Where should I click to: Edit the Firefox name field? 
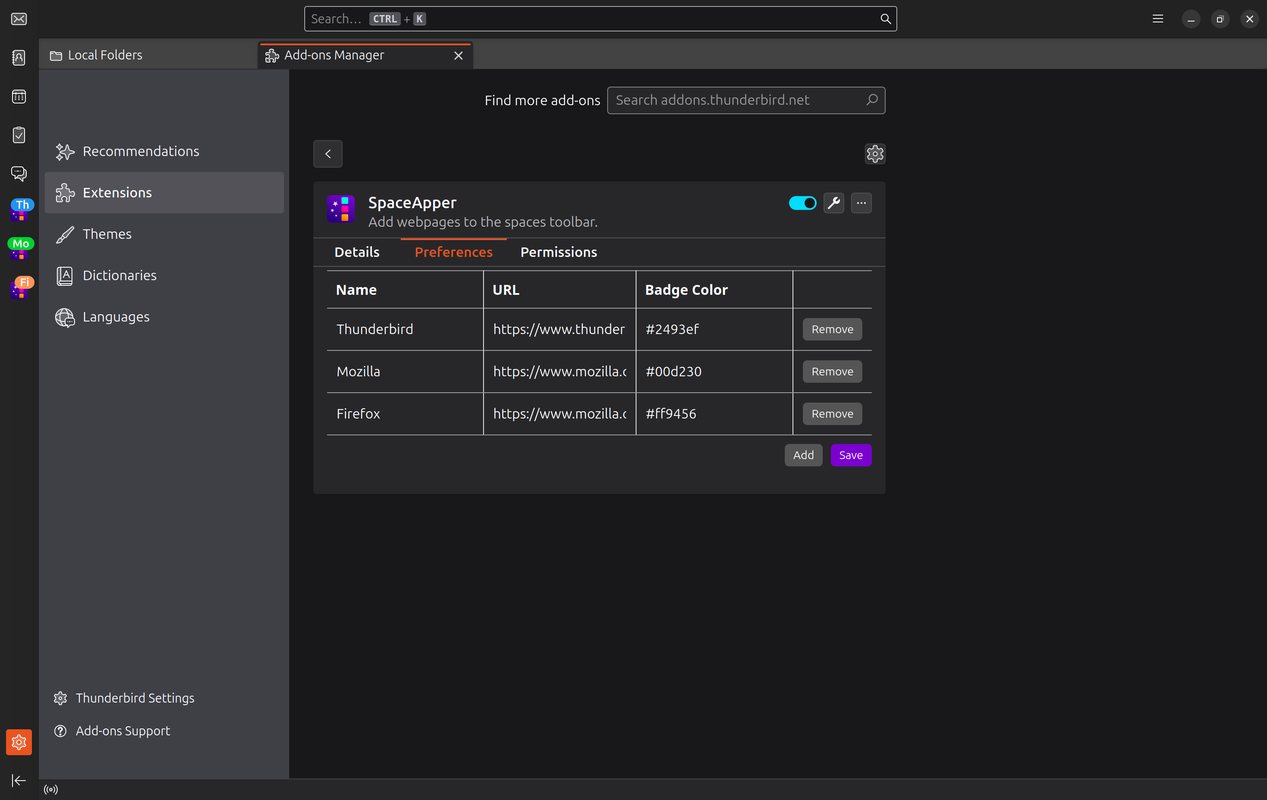405,413
